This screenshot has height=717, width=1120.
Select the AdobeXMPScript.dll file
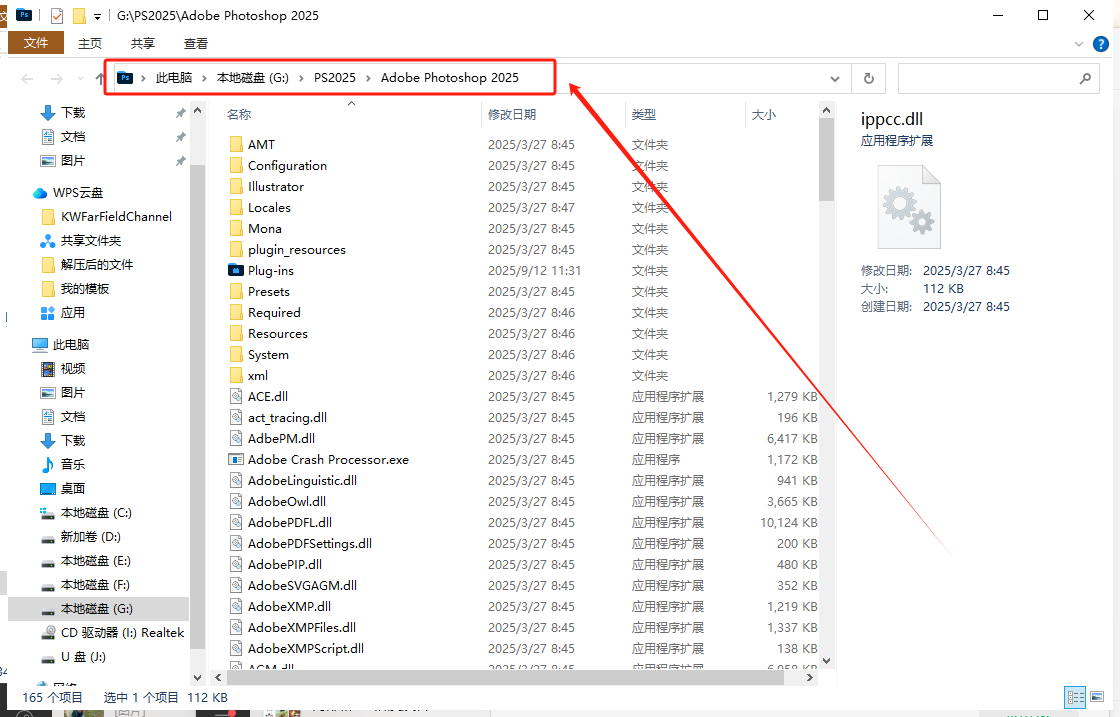tap(306, 648)
